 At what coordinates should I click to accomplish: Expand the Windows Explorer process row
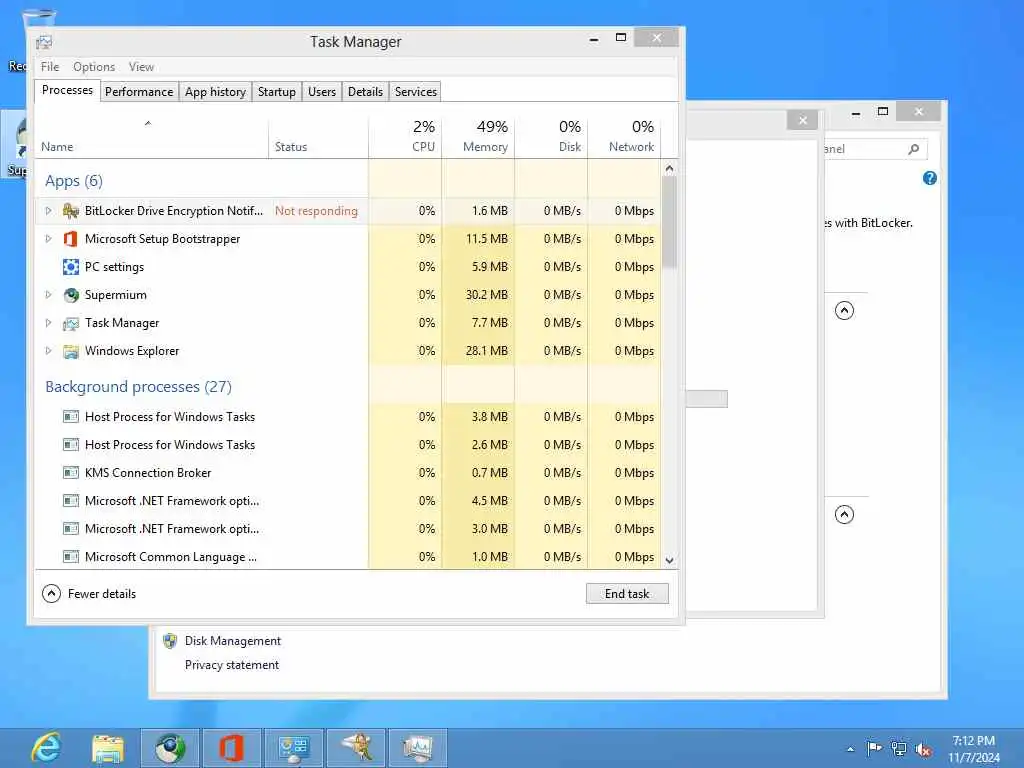pyautogui.click(x=48, y=351)
